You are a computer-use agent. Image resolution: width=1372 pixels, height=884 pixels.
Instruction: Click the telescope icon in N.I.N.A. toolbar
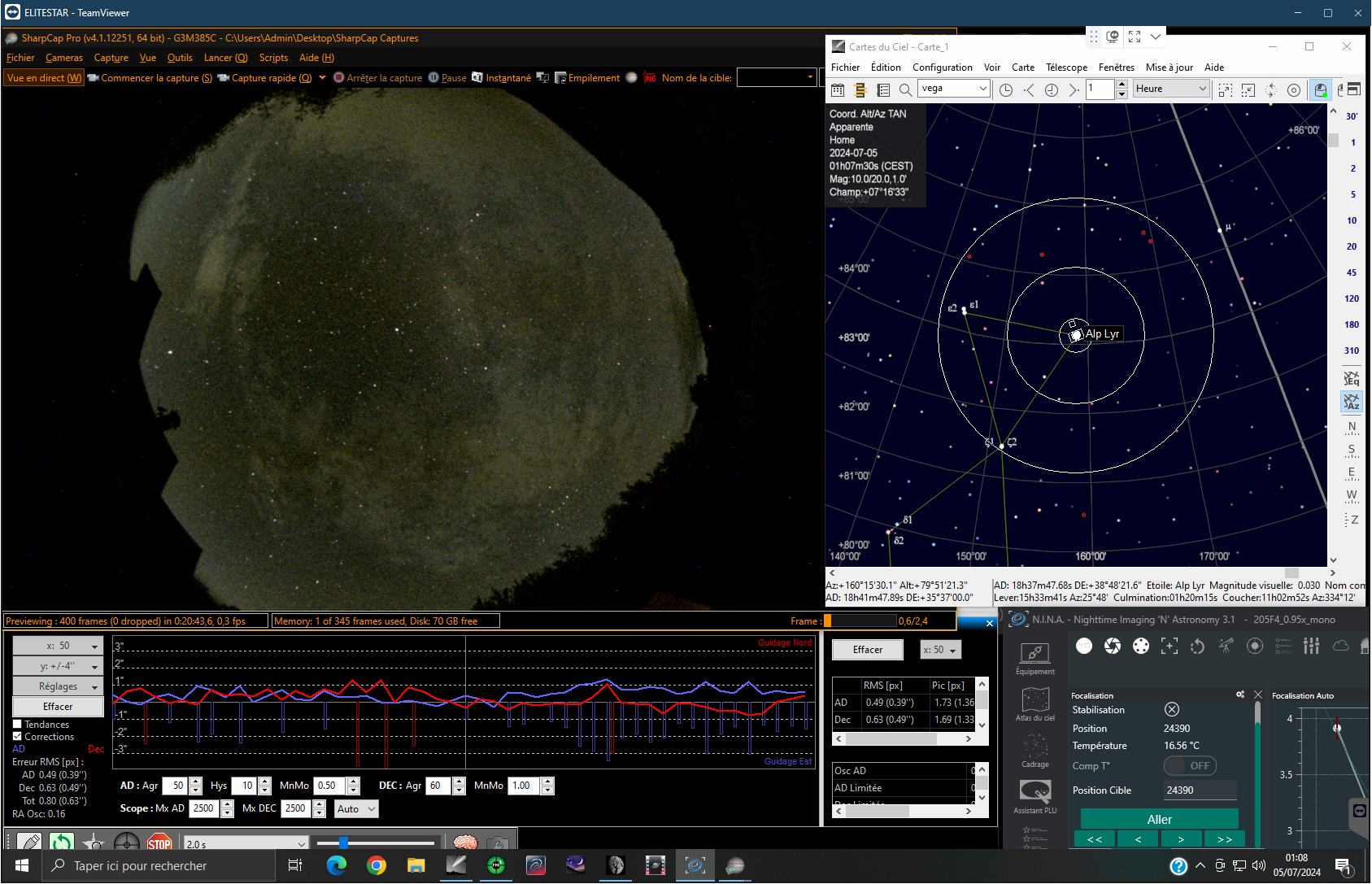tap(1226, 646)
